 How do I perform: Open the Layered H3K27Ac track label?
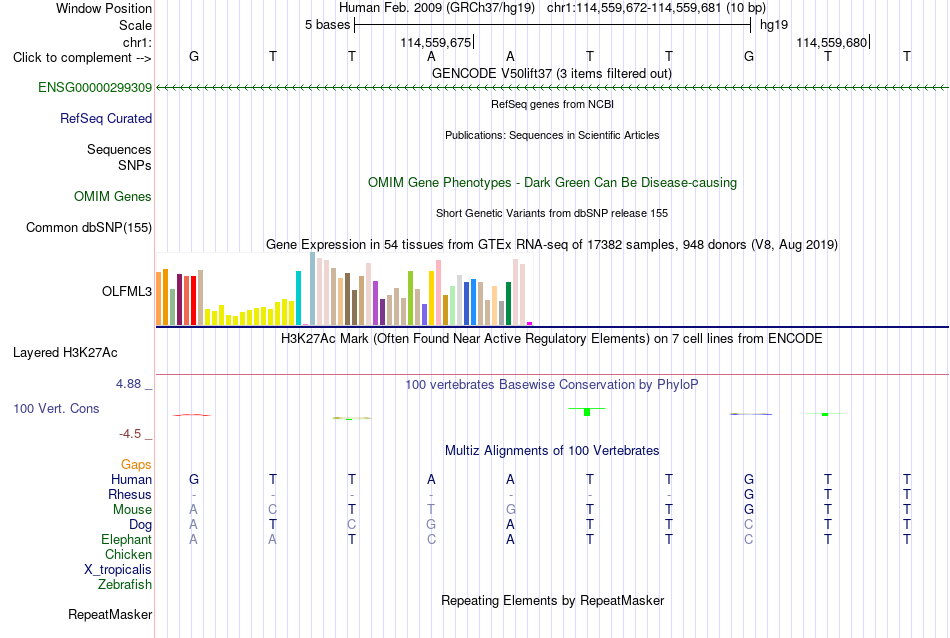pyautogui.click(x=65, y=353)
